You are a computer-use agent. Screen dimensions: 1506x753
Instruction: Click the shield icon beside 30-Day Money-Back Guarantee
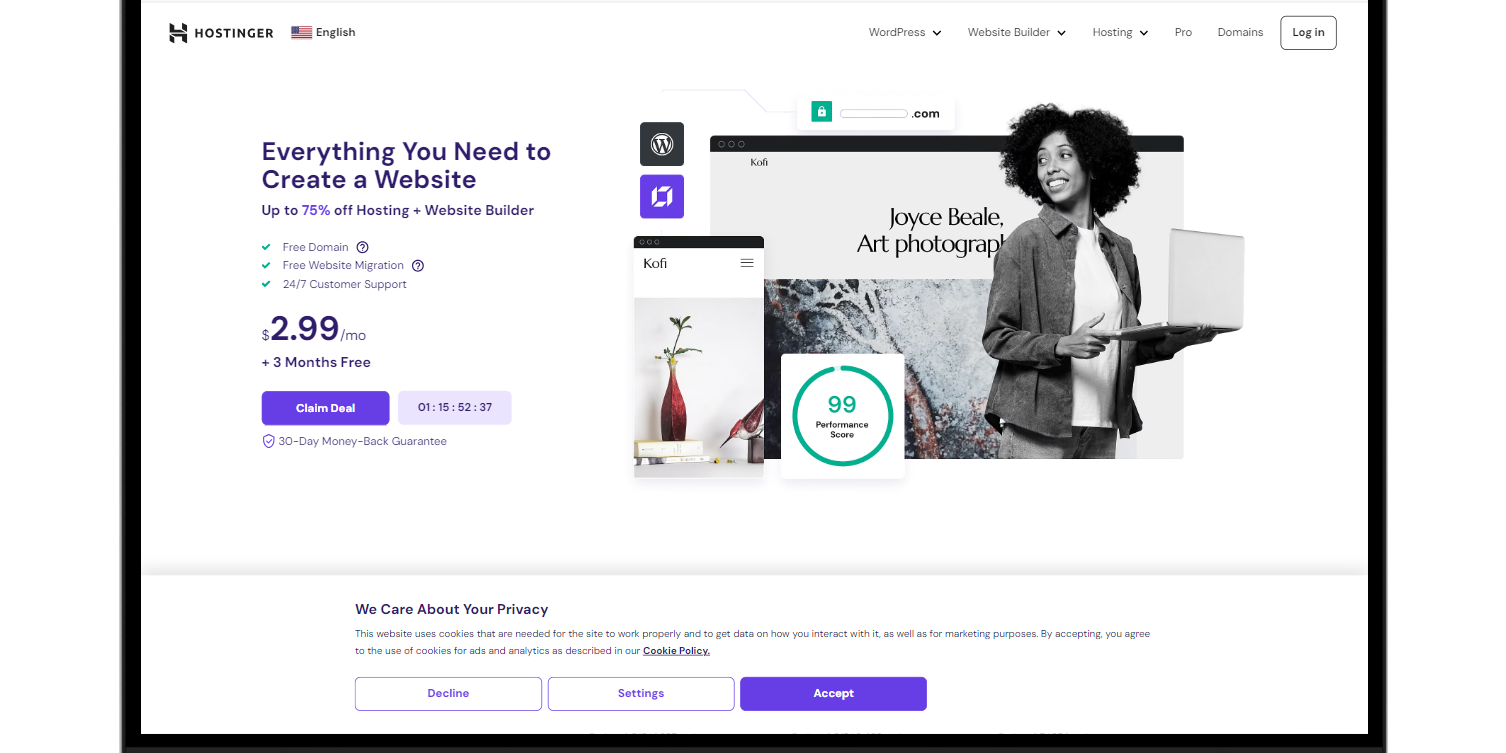pyautogui.click(x=268, y=441)
